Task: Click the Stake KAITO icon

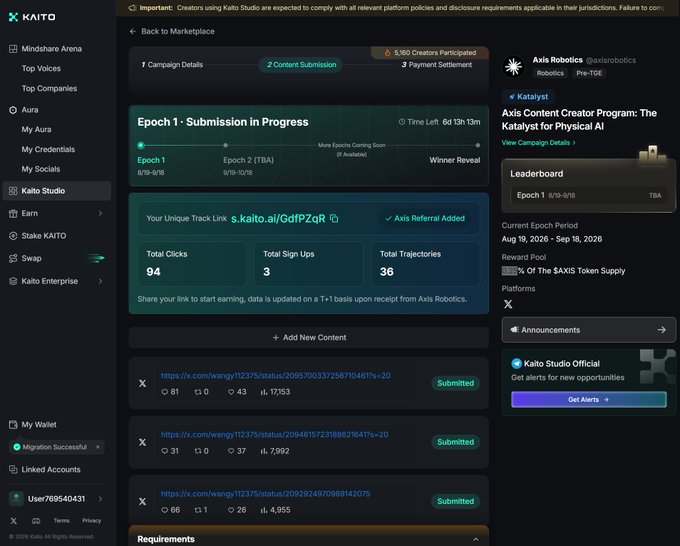Action: tap(13, 236)
